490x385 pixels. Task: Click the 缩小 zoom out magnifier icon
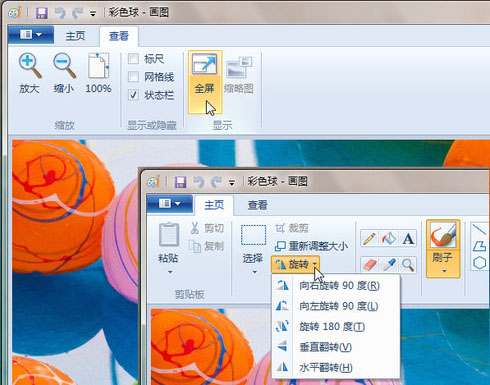click(x=64, y=65)
